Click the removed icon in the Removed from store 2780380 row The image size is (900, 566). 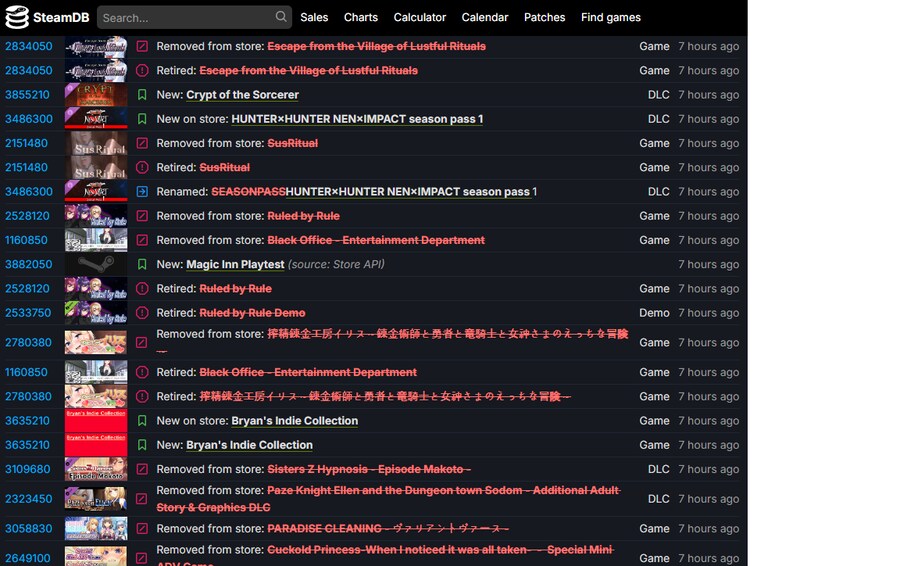tap(142, 342)
